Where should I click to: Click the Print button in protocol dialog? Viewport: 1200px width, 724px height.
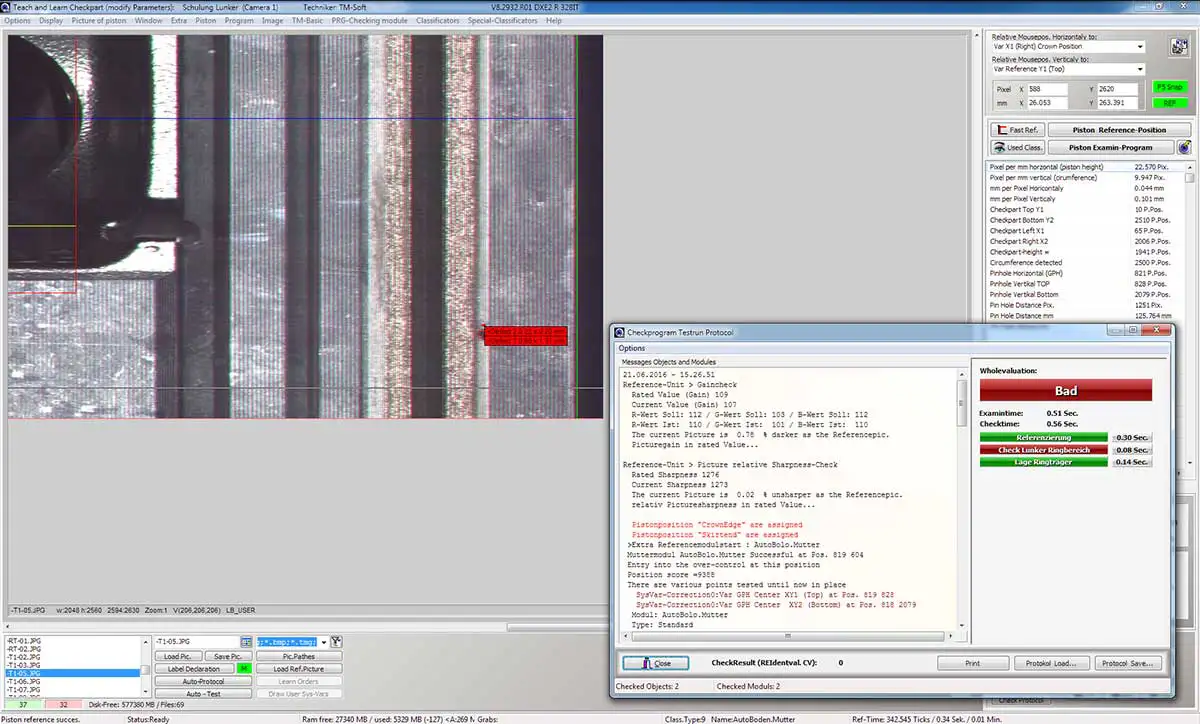(972, 662)
